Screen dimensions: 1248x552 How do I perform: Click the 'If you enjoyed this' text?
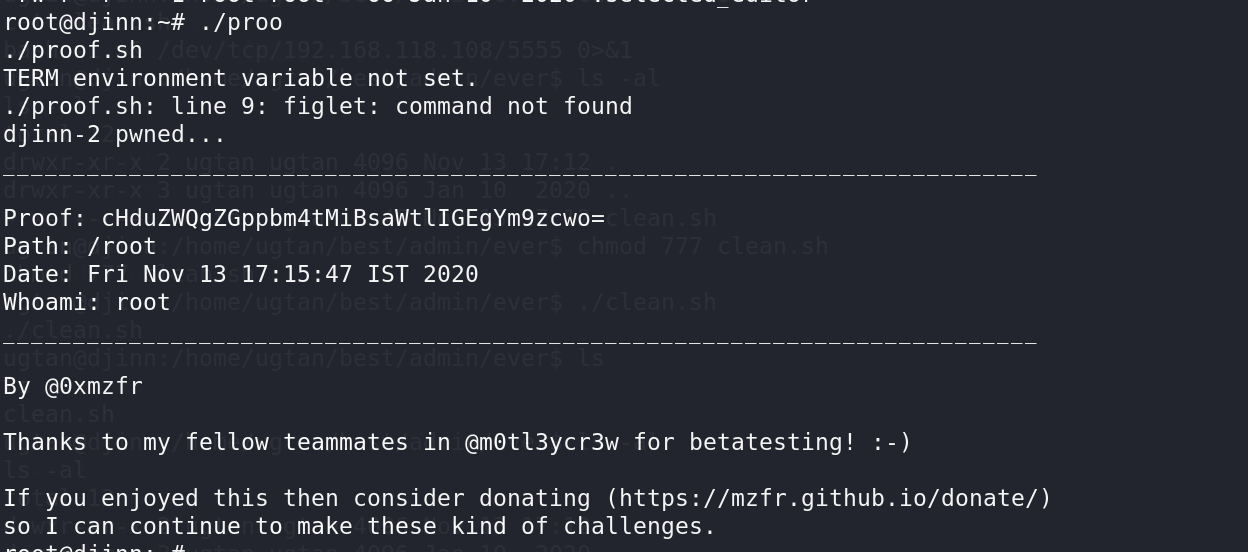click(x=136, y=498)
